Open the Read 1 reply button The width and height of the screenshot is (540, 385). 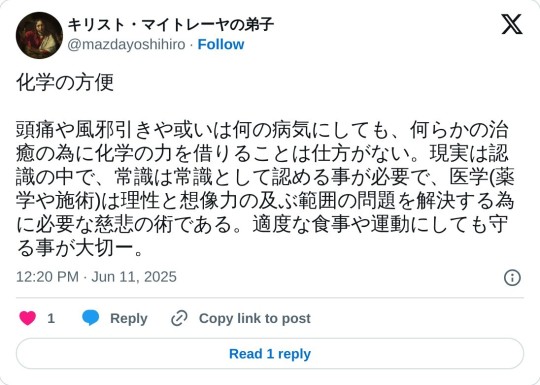click(x=270, y=354)
